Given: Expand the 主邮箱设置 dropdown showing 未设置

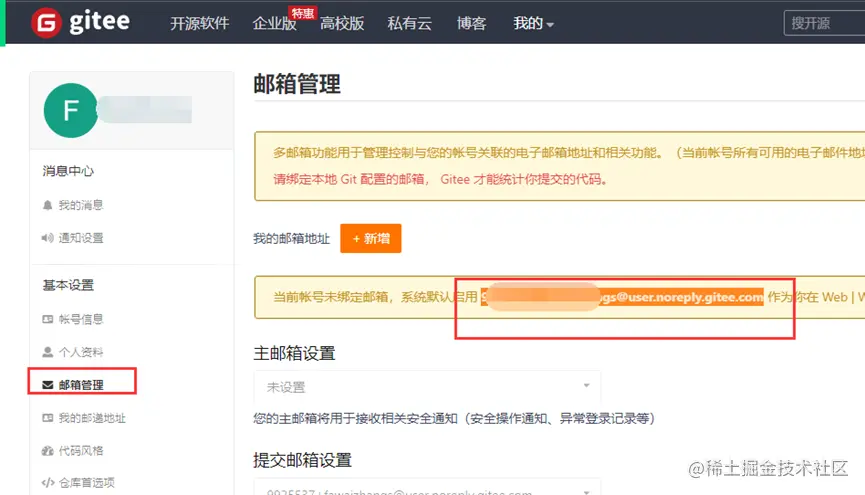Looking at the screenshot, I should [427, 387].
